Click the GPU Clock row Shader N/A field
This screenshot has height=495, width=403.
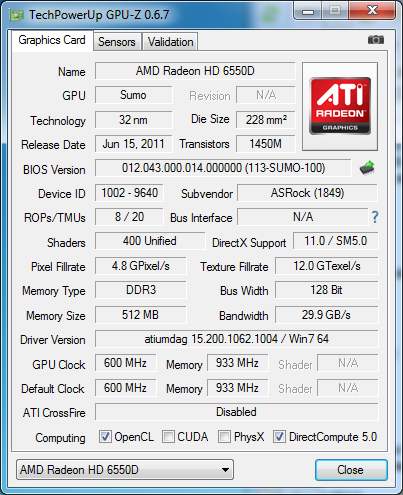tap(348, 363)
